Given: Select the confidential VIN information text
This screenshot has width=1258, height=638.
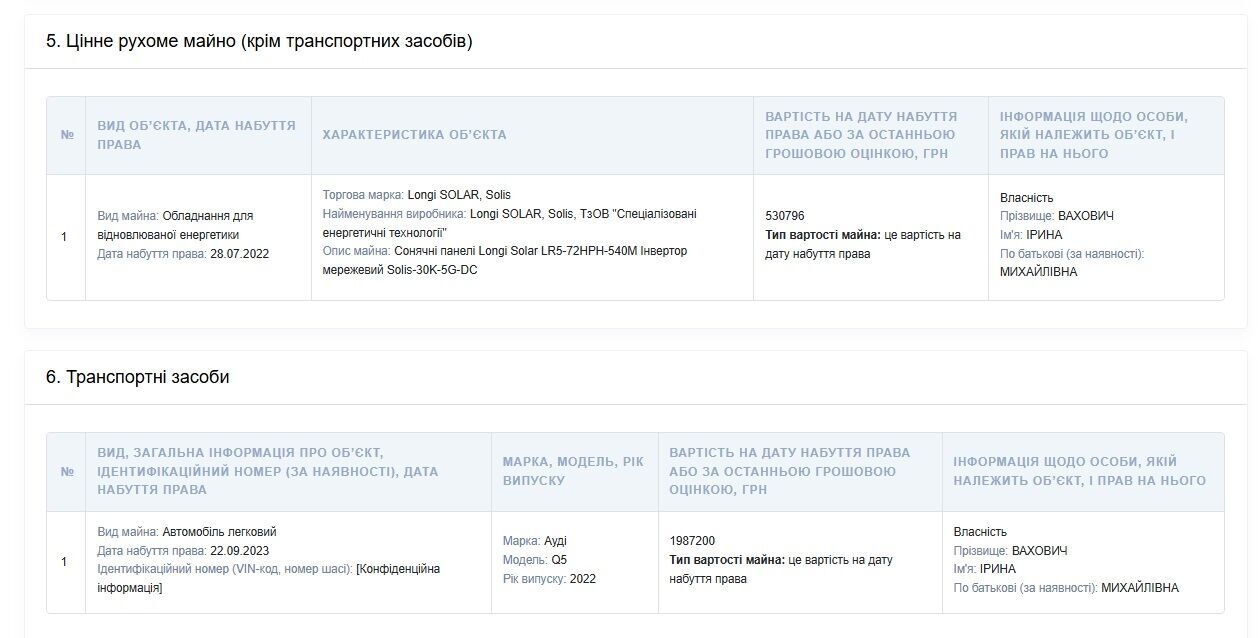Looking at the screenshot, I should click(268, 579).
